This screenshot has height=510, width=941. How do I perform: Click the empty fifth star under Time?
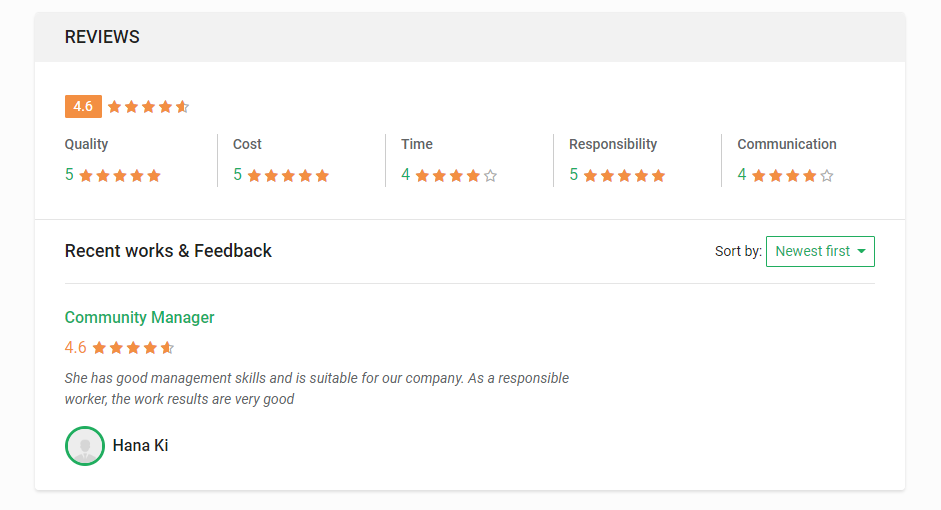click(x=490, y=176)
